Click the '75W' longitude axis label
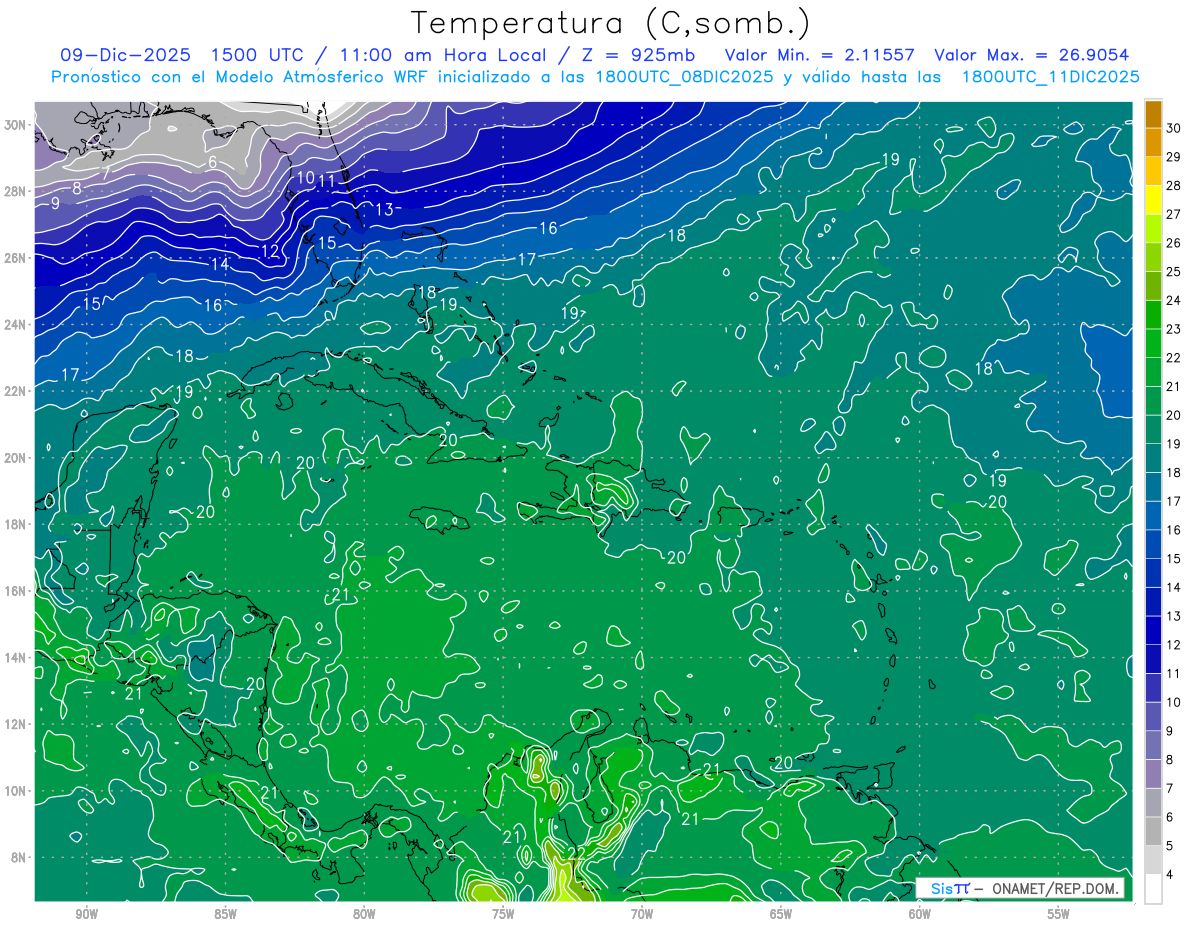The height and width of the screenshot is (927, 1200). coord(503,915)
